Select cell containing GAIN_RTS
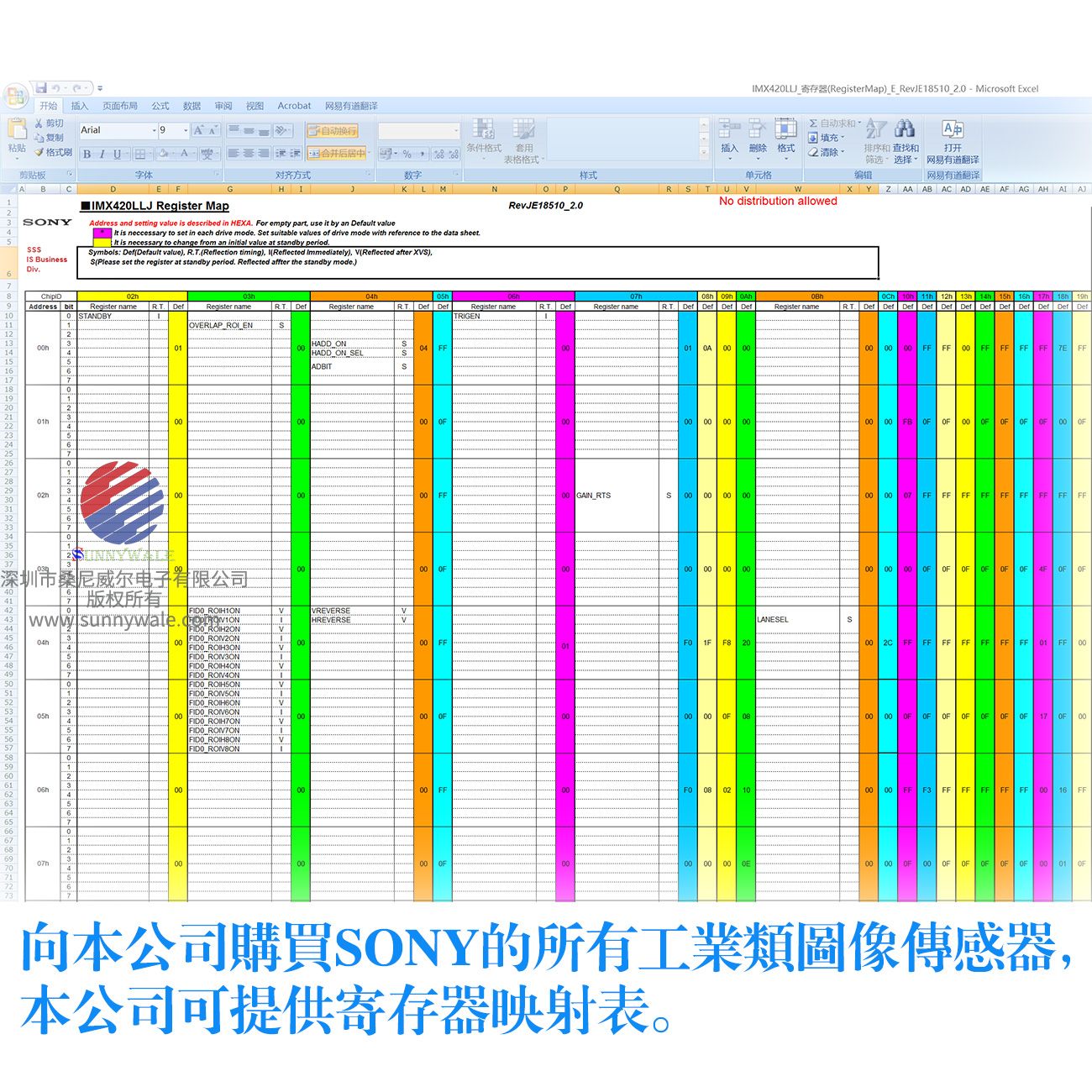The width and height of the screenshot is (1092, 1092). (617, 496)
